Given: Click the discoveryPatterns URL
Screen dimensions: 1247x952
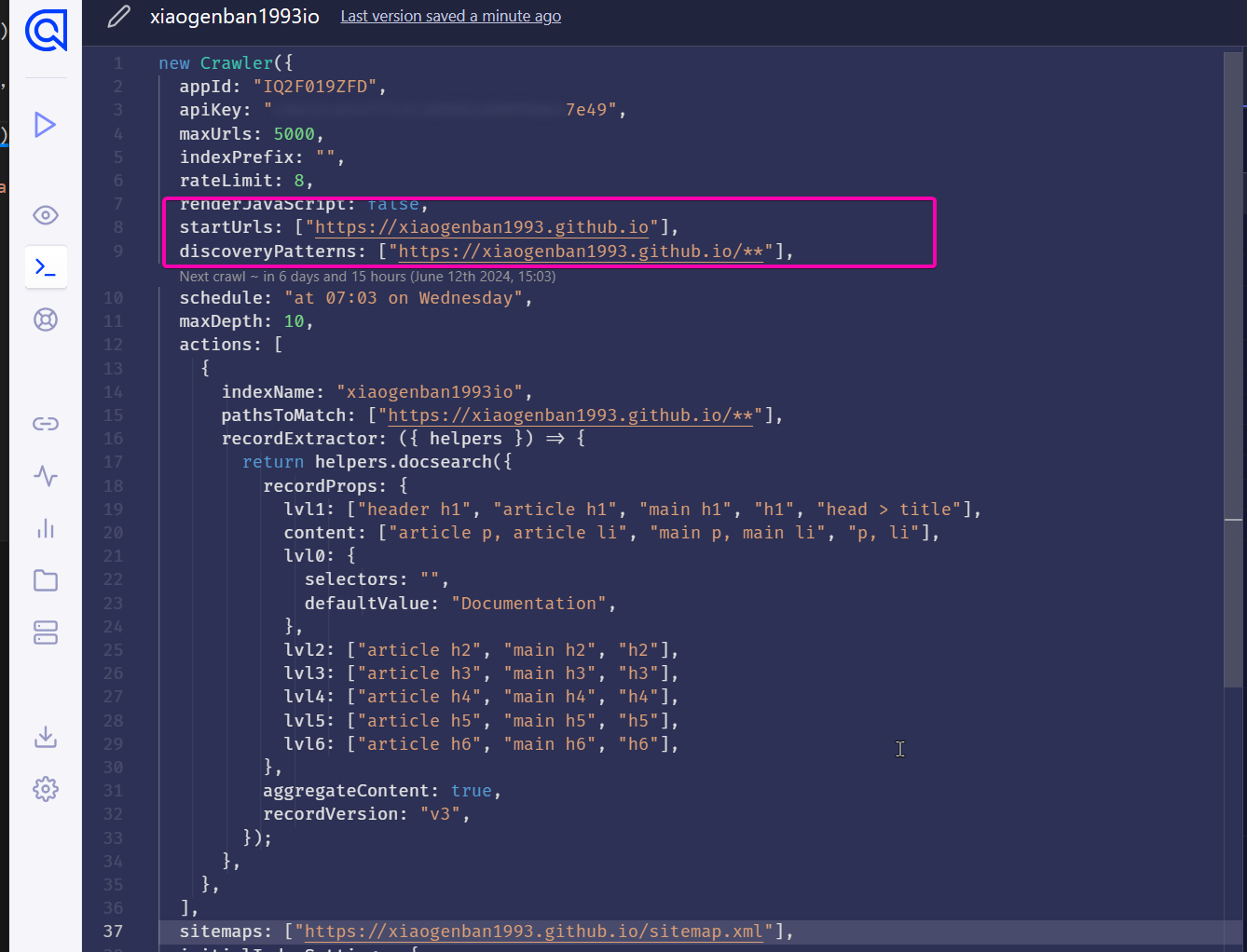Looking at the screenshot, I should tap(581, 252).
